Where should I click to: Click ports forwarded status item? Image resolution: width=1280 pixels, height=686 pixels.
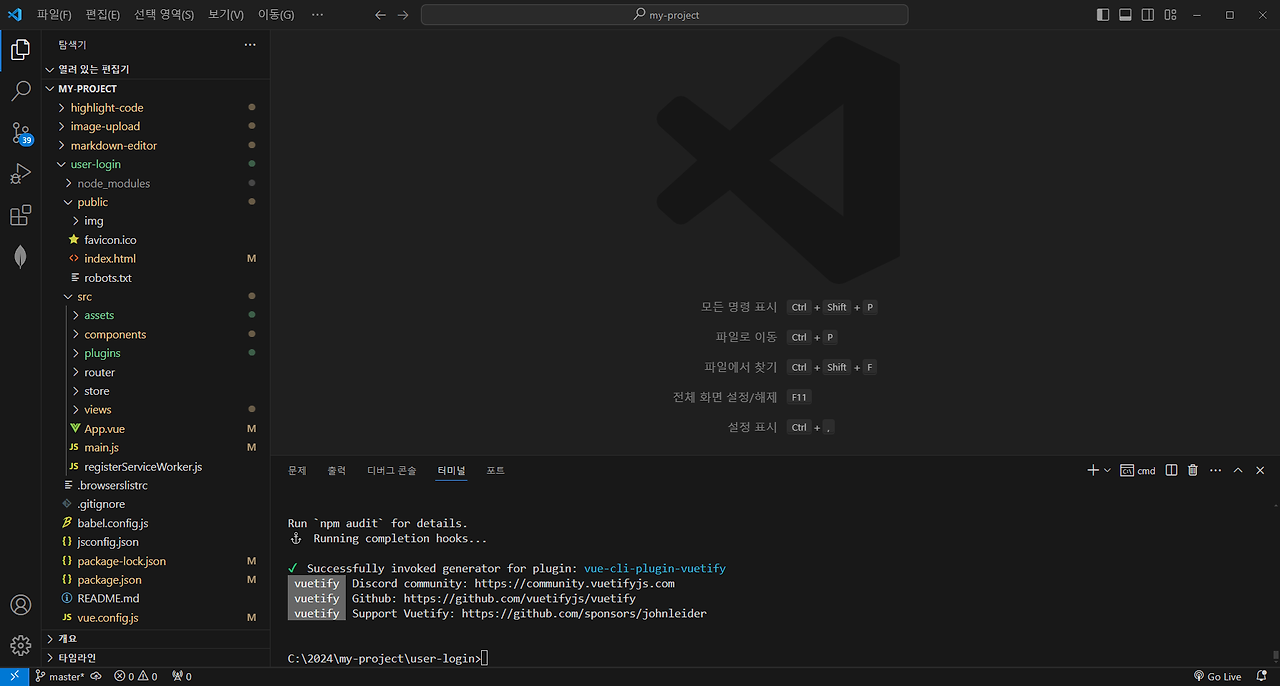(x=181, y=676)
